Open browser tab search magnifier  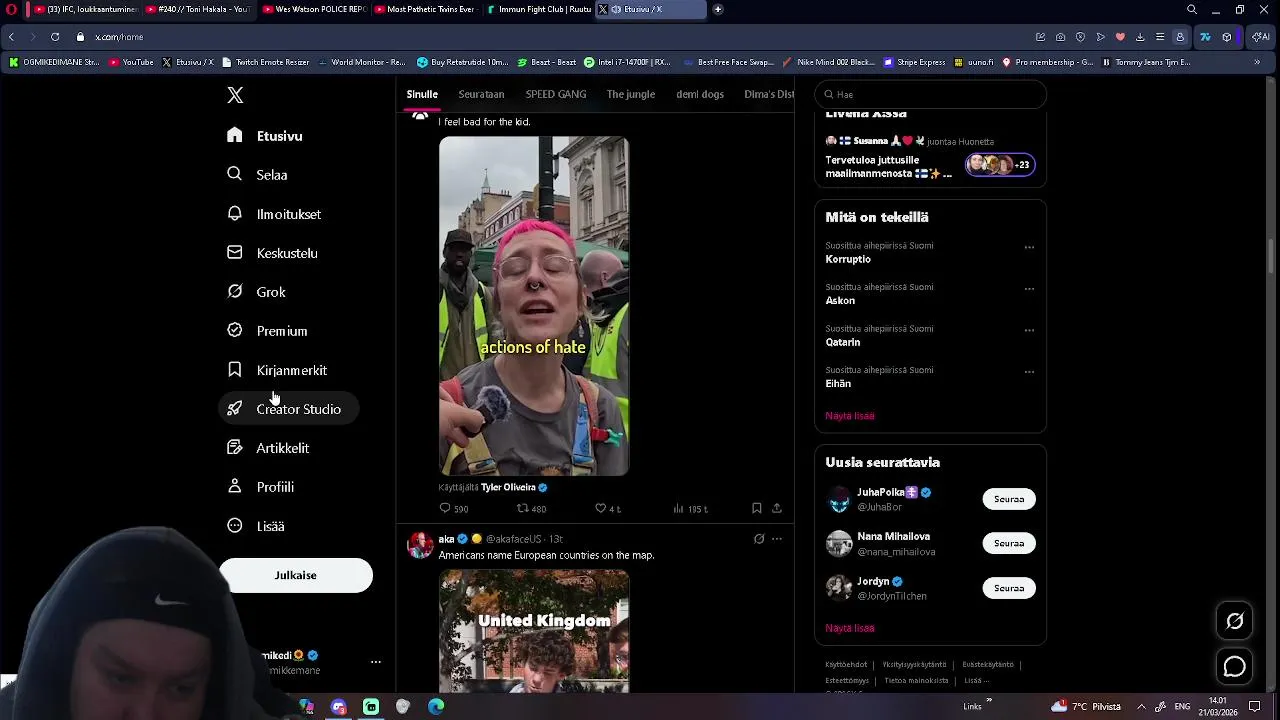[1192, 9]
